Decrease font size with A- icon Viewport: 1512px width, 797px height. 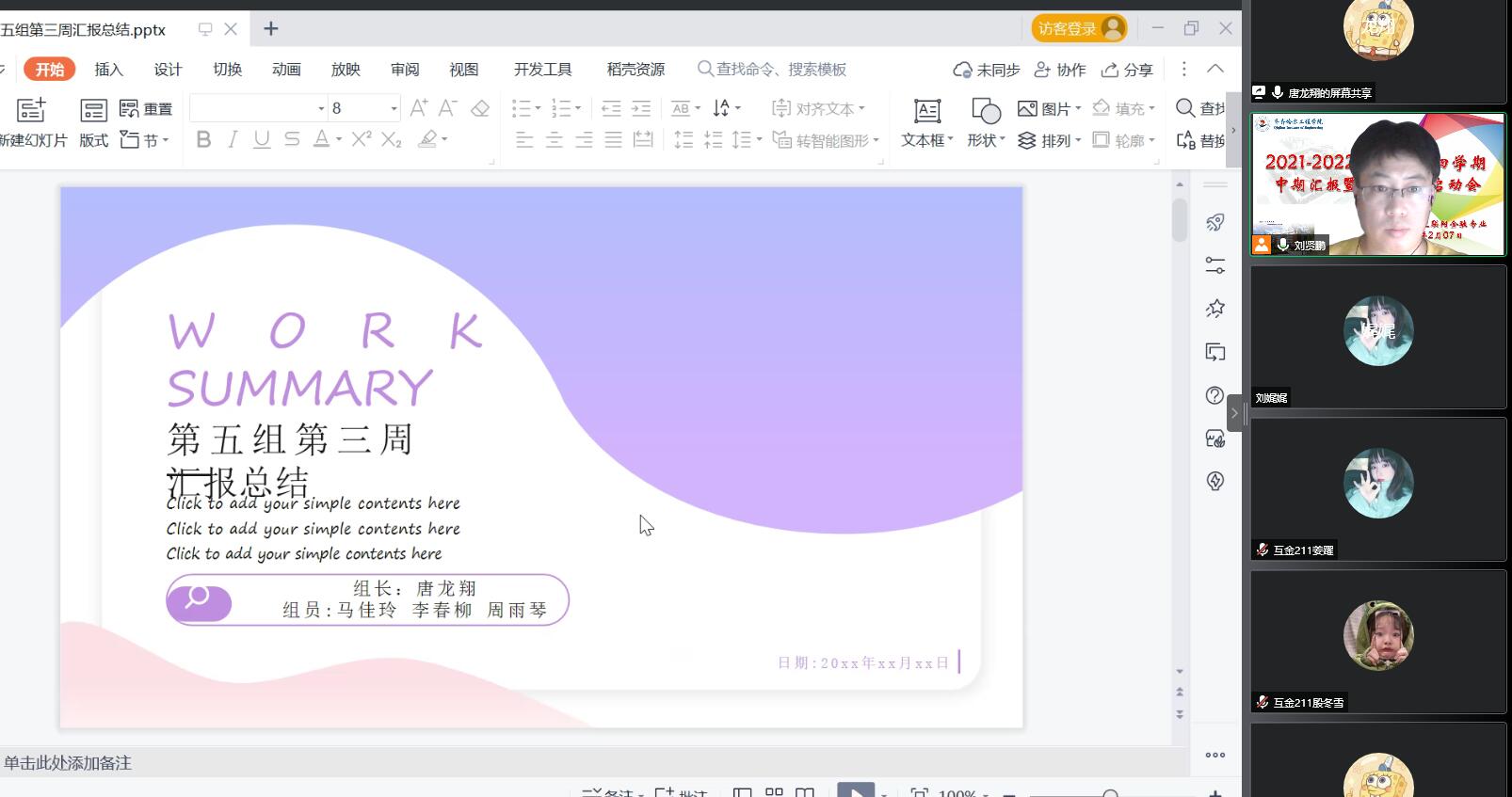[x=448, y=108]
